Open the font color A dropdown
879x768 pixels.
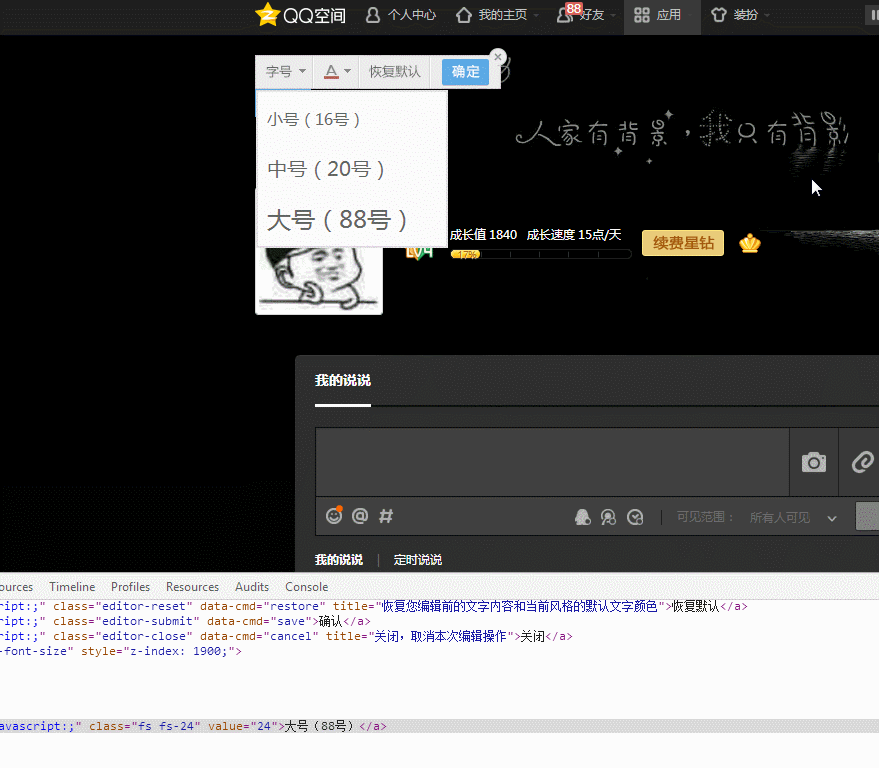(x=337, y=72)
